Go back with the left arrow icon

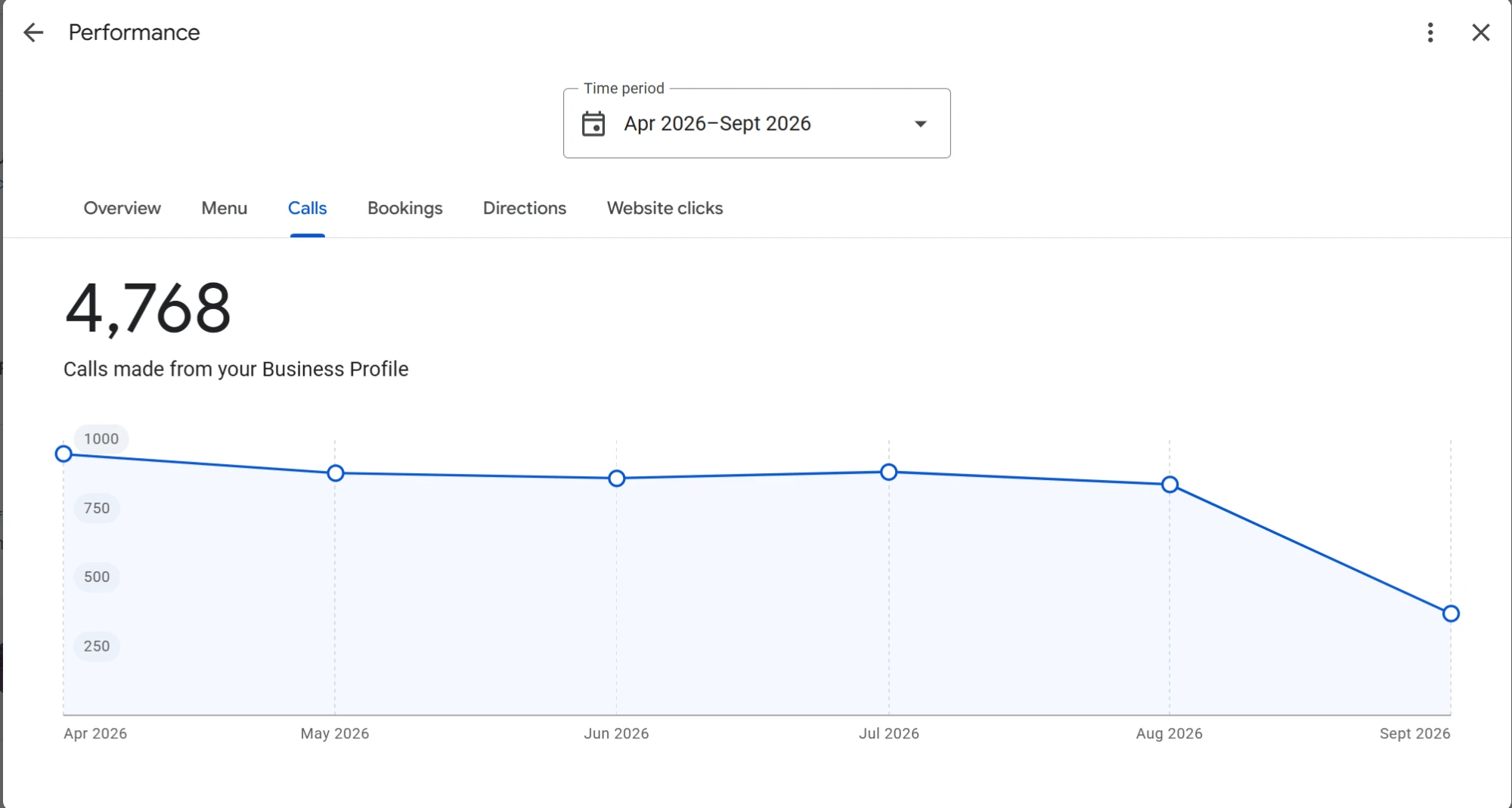pyautogui.click(x=33, y=33)
